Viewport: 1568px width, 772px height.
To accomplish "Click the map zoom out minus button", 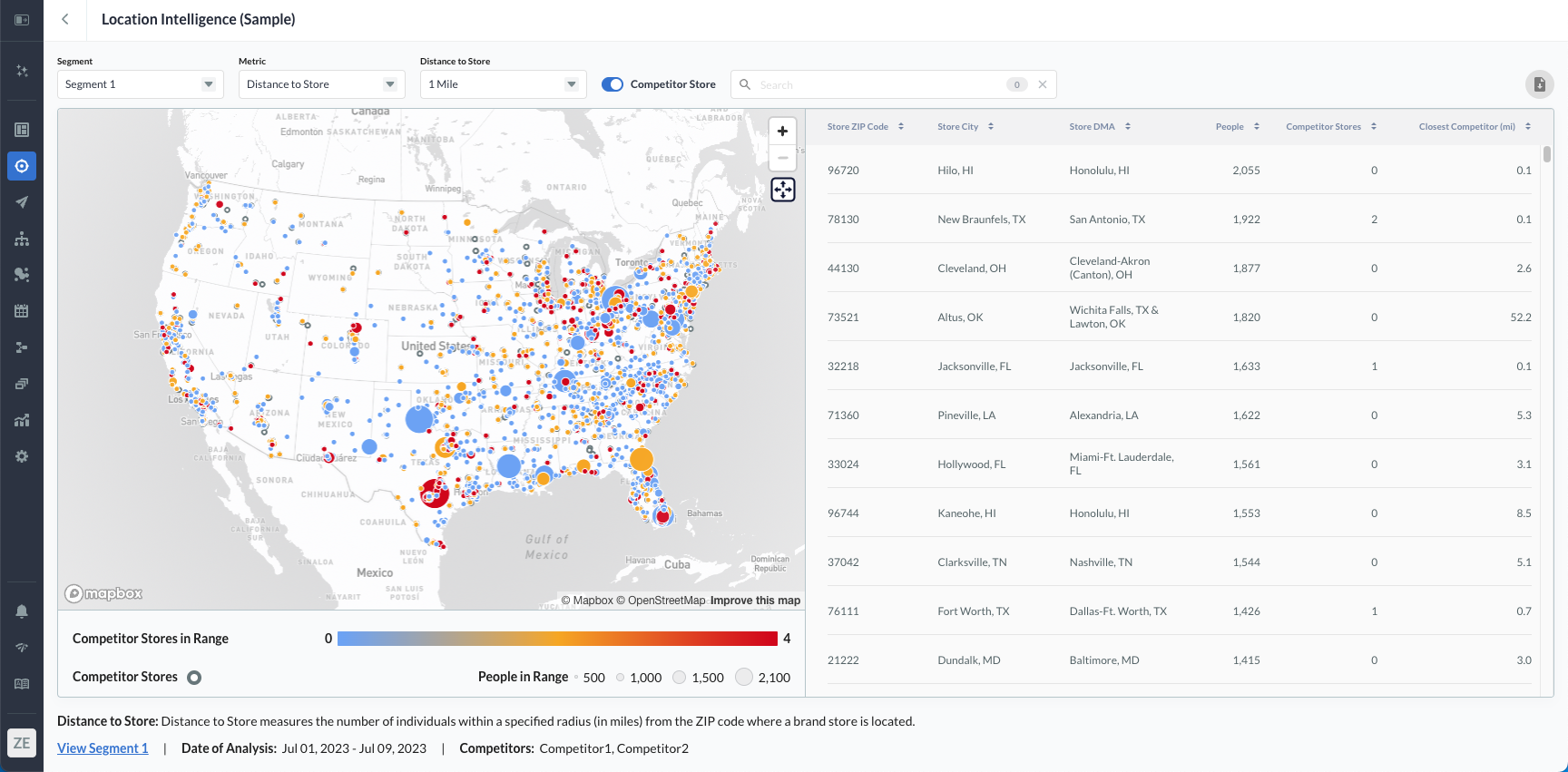I will [782, 158].
